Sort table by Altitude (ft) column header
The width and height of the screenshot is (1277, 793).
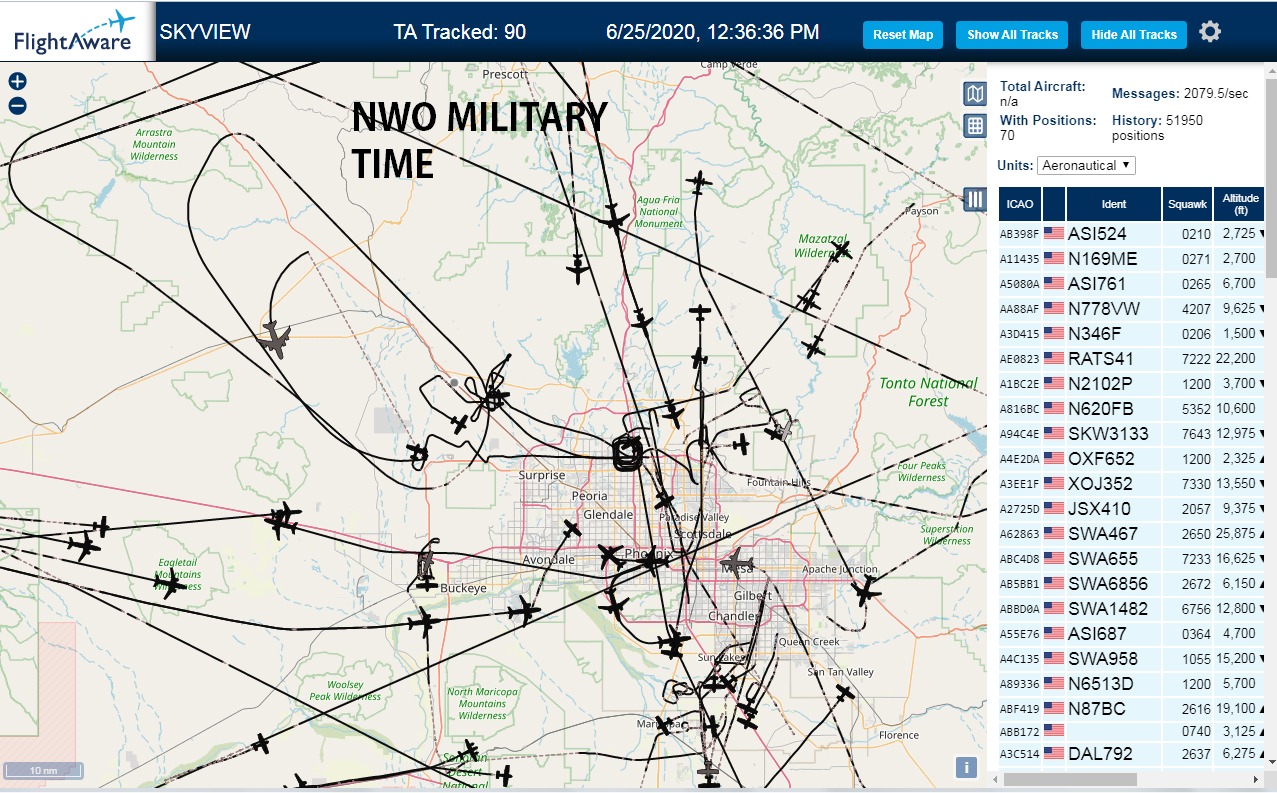1240,204
